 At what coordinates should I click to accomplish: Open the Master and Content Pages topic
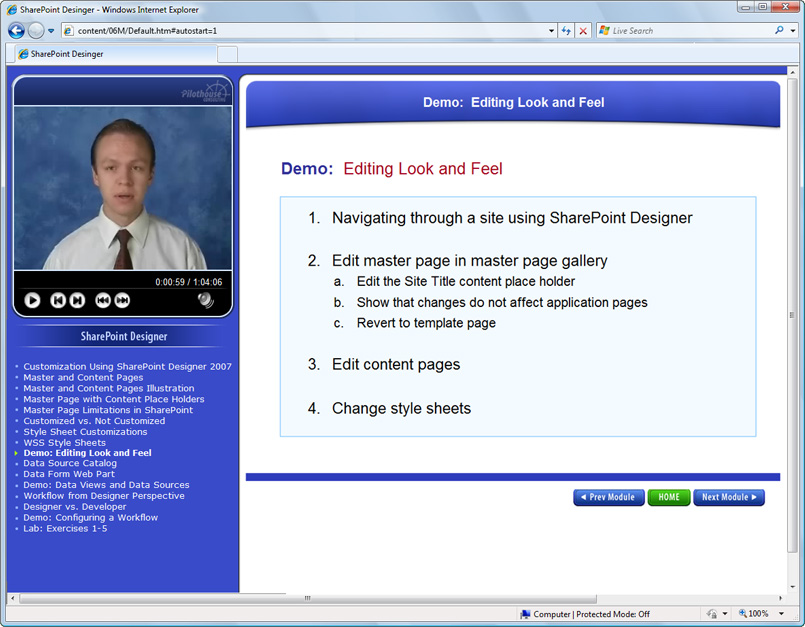coord(83,377)
